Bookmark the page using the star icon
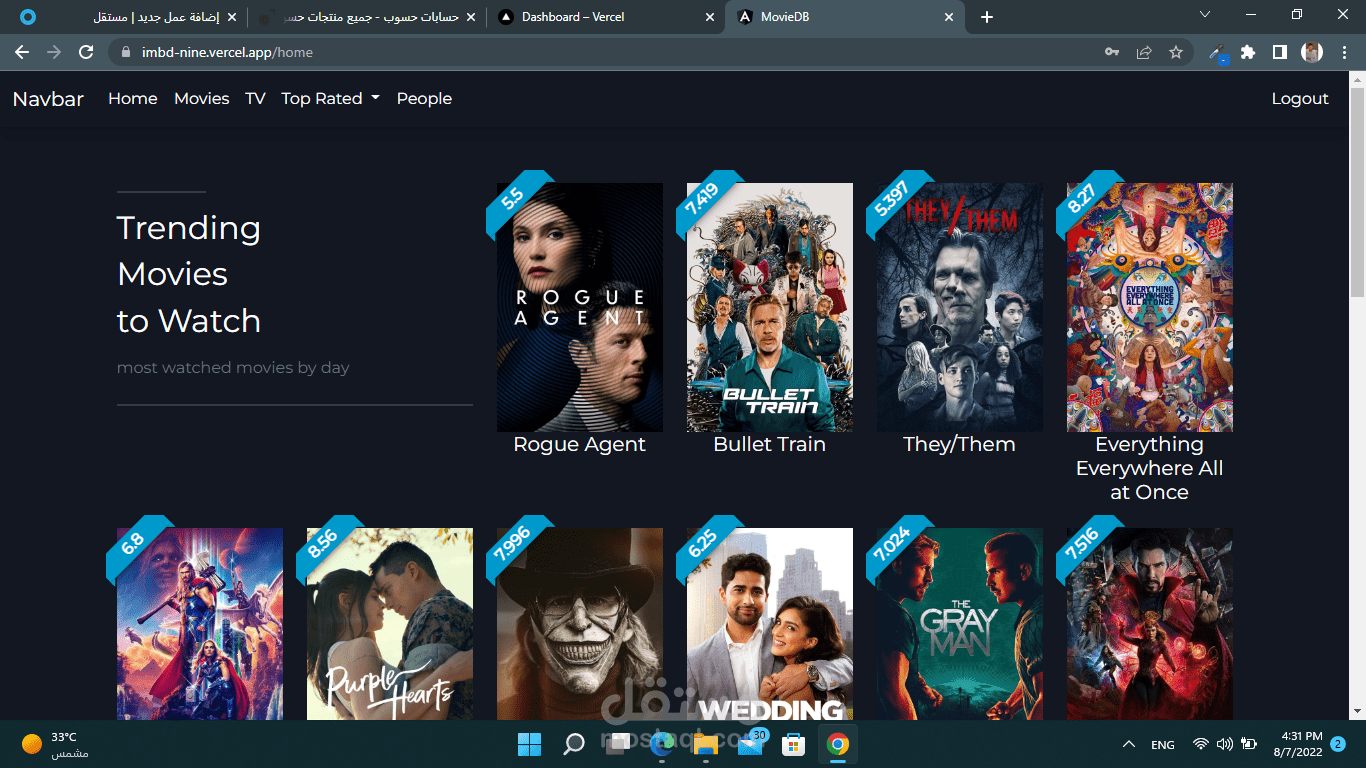Screen dimensions: 1366x768 point(1176,52)
